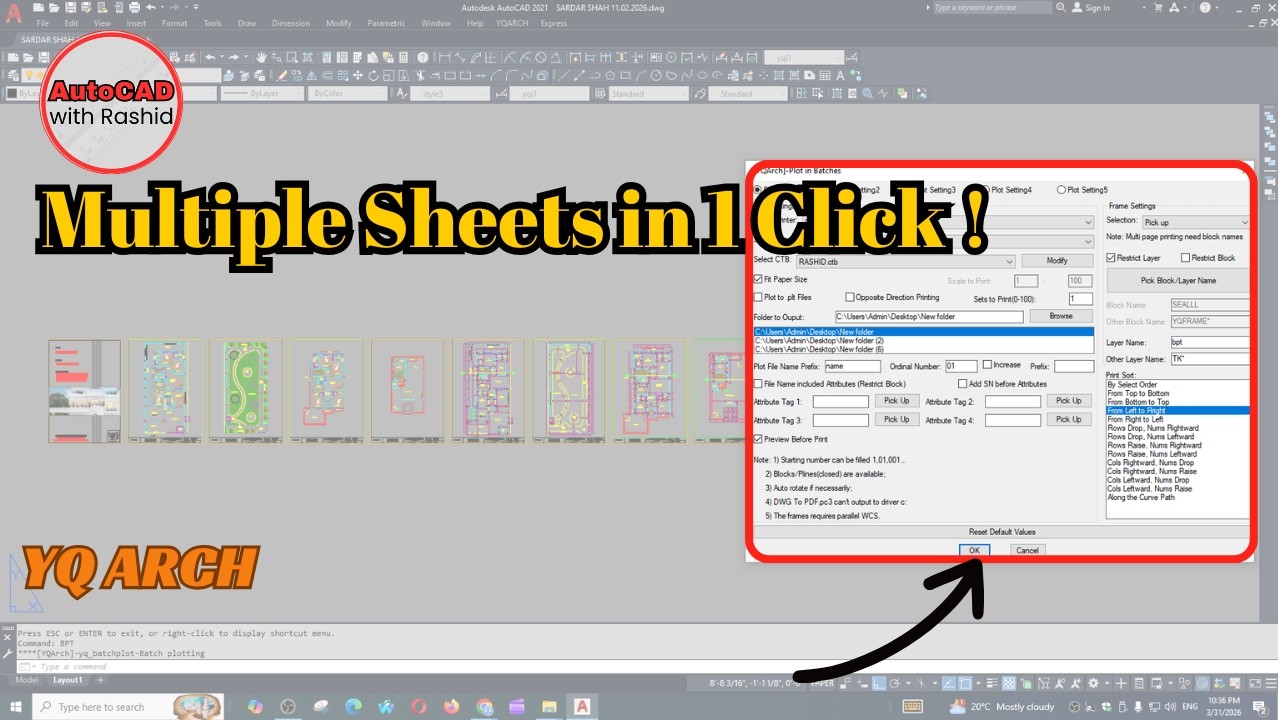Screen dimensions: 1280x720
Task: Enable the Plot to .plt Files checkbox
Action: click(x=758, y=297)
